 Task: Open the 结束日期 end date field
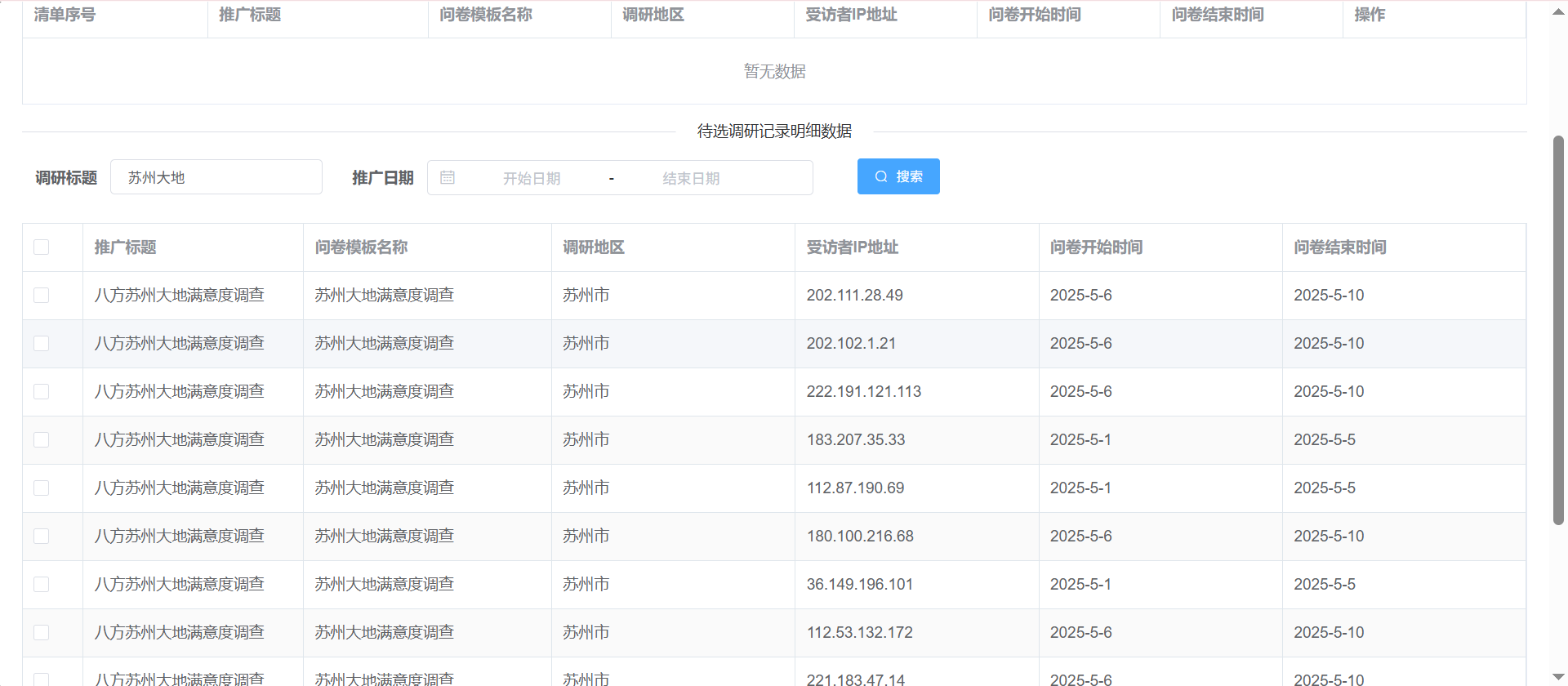pos(691,178)
